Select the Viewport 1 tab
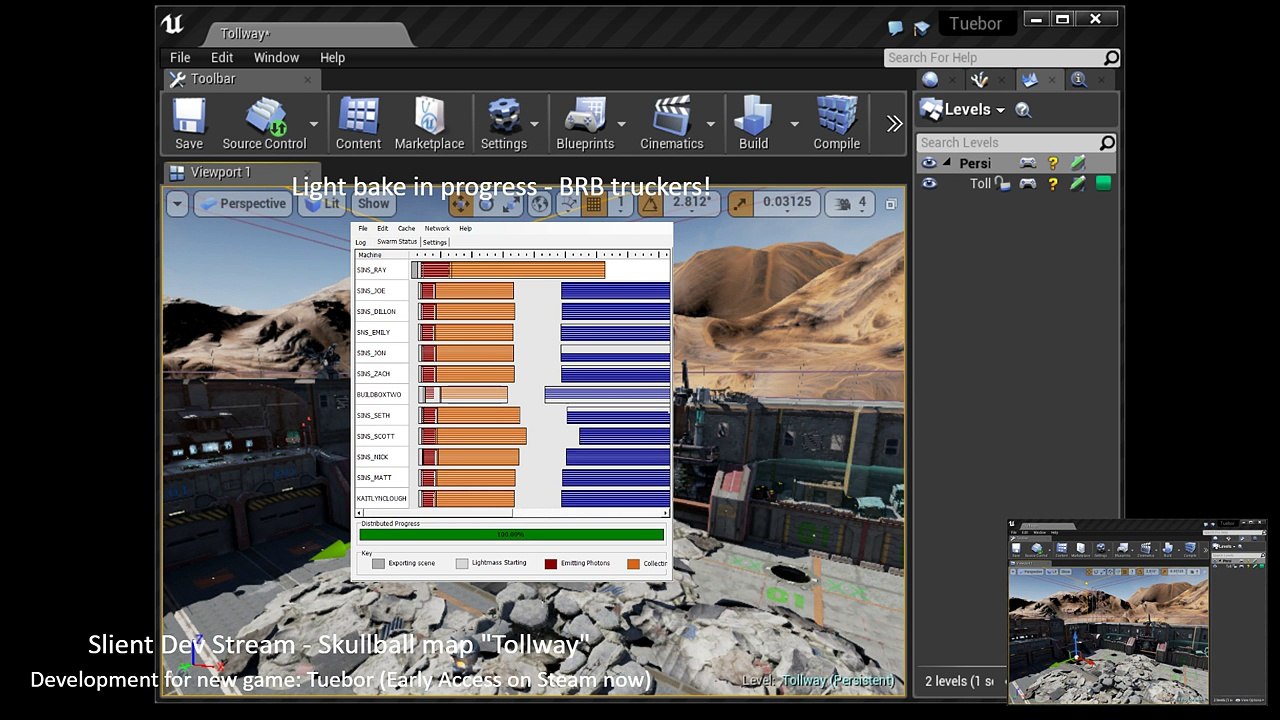 pos(241,173)
